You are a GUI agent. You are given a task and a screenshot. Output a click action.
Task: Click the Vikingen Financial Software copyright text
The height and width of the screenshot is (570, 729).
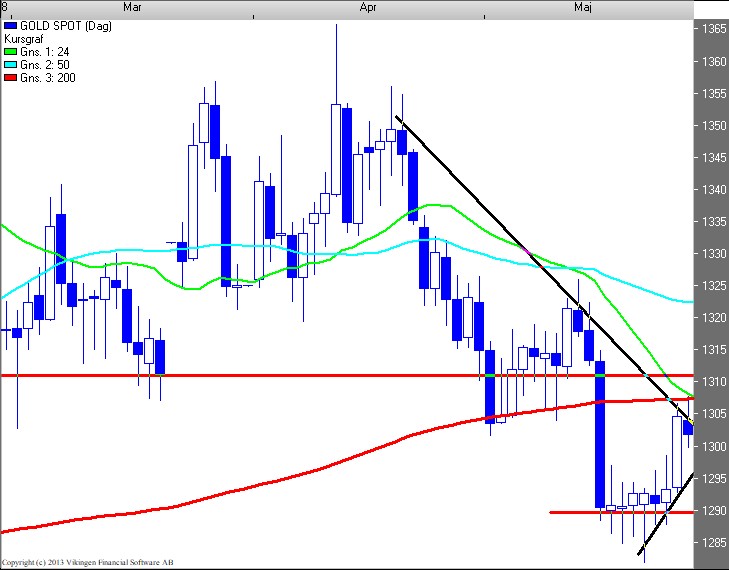87,563
